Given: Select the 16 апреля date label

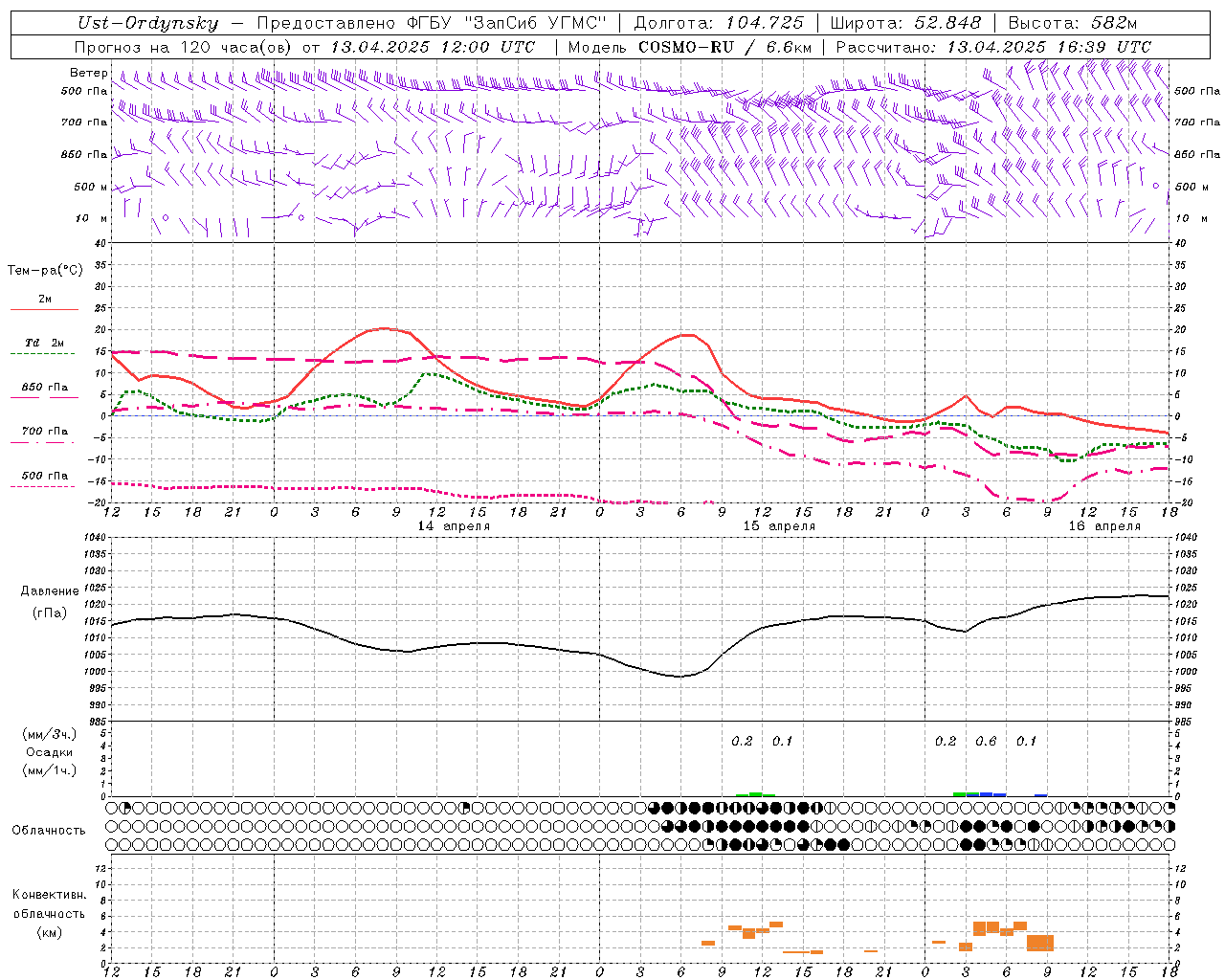Looking at the screenshot, I should point(1104,526).
